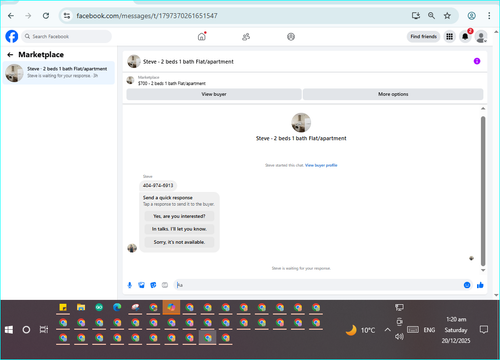Image resolution: width=500 pixels, height=360 pixels.
Task: Reload the Facebook page
Action: (x=46, y=16)
